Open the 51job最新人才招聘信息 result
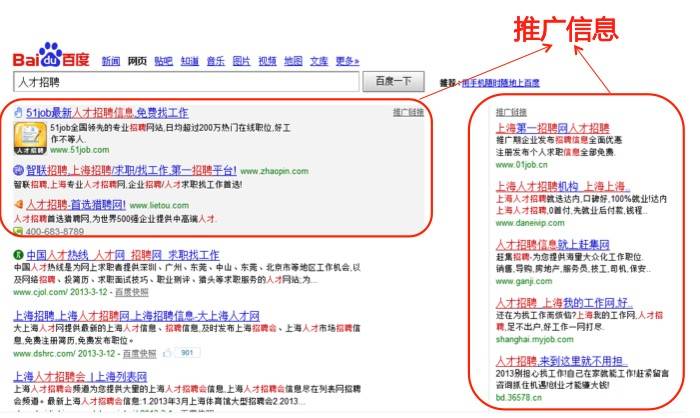 (107, 113)
